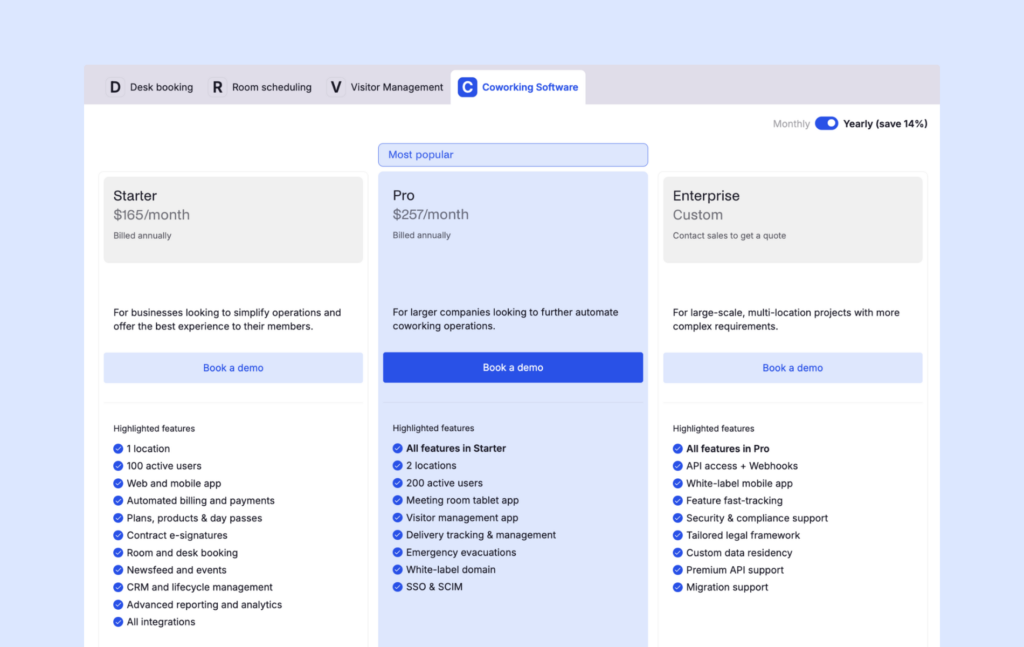Select Yearly (save 14%) billing label
The width and height of the screenshot is (1024, 647).
coord(885,124)
